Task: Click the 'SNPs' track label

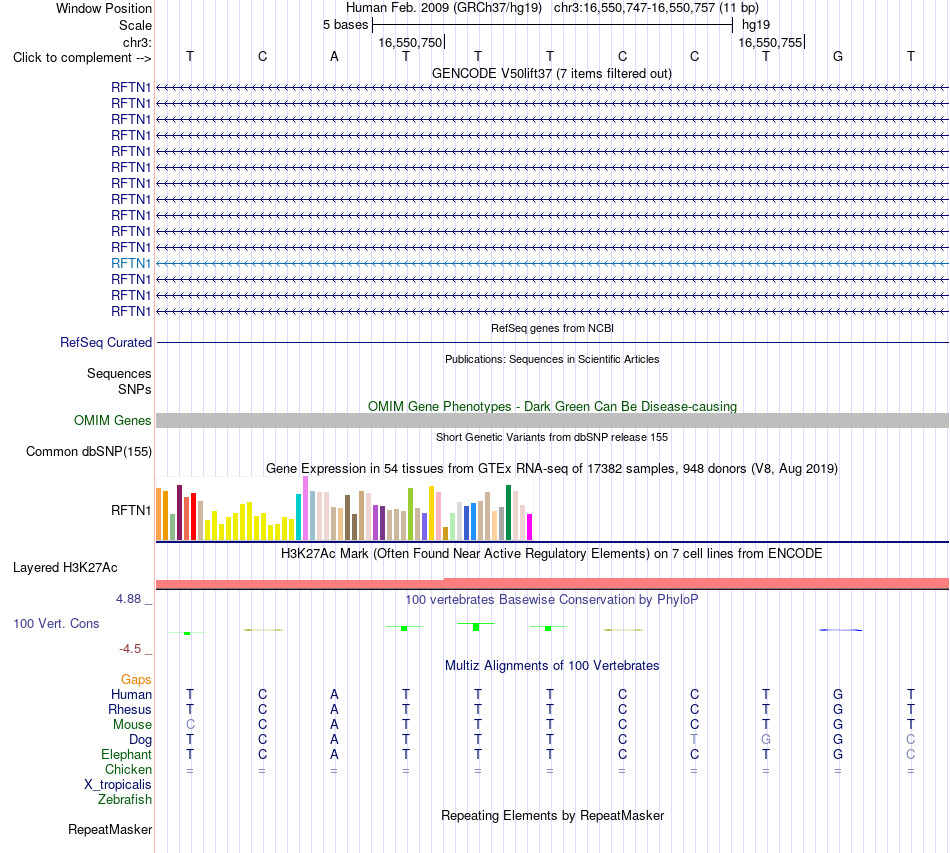Action: pyautogui.click(x=135, y=390)
